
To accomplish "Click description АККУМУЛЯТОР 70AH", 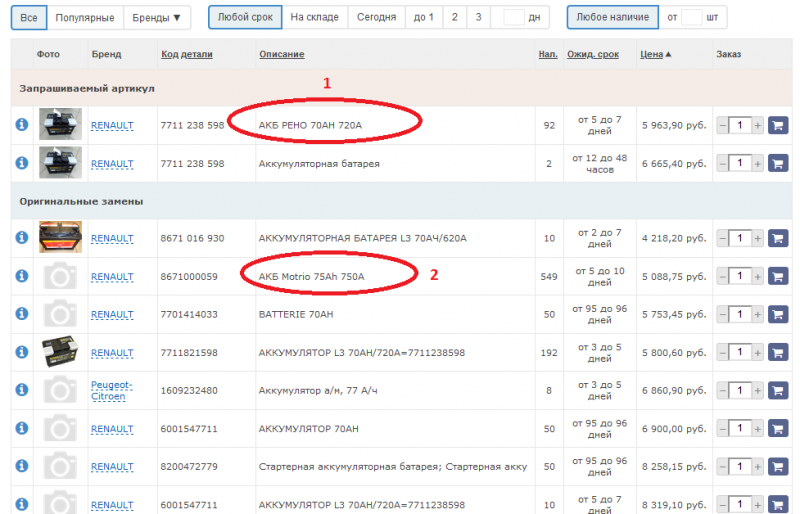I will 308,429.
